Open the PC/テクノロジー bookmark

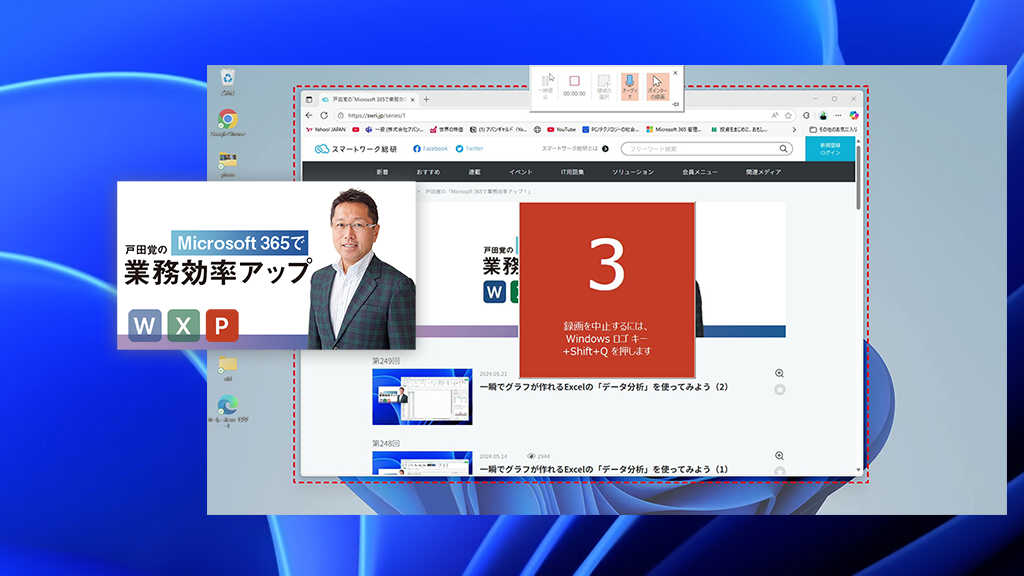[x=611, y=129]
